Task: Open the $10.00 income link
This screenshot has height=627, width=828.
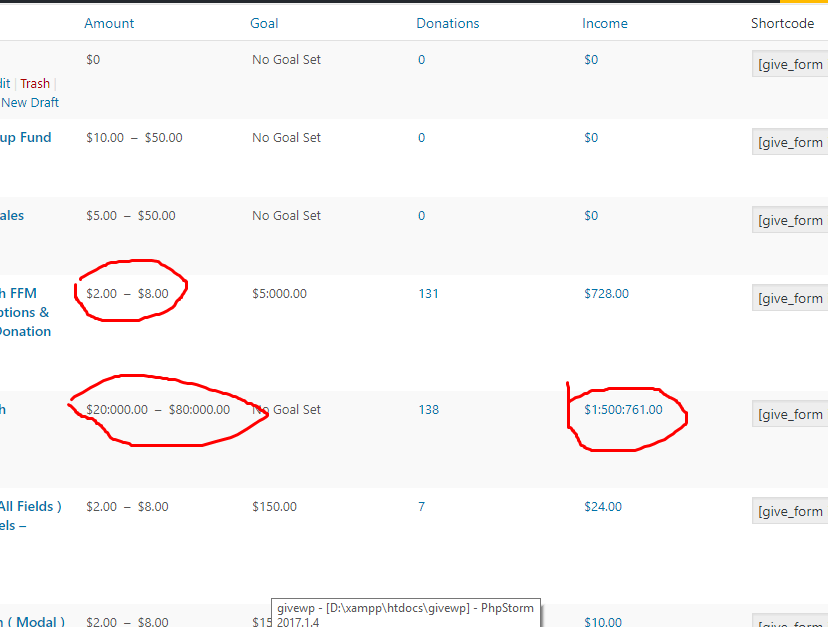Action: tap(603, 622)
